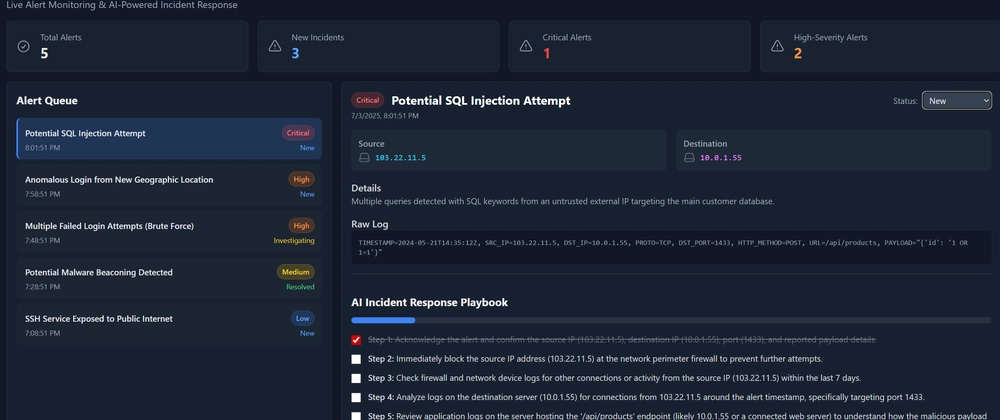This screenshot has height=420, width=1000.
Task: Click the Raw Log text block
Action: (x=671, y=247)
